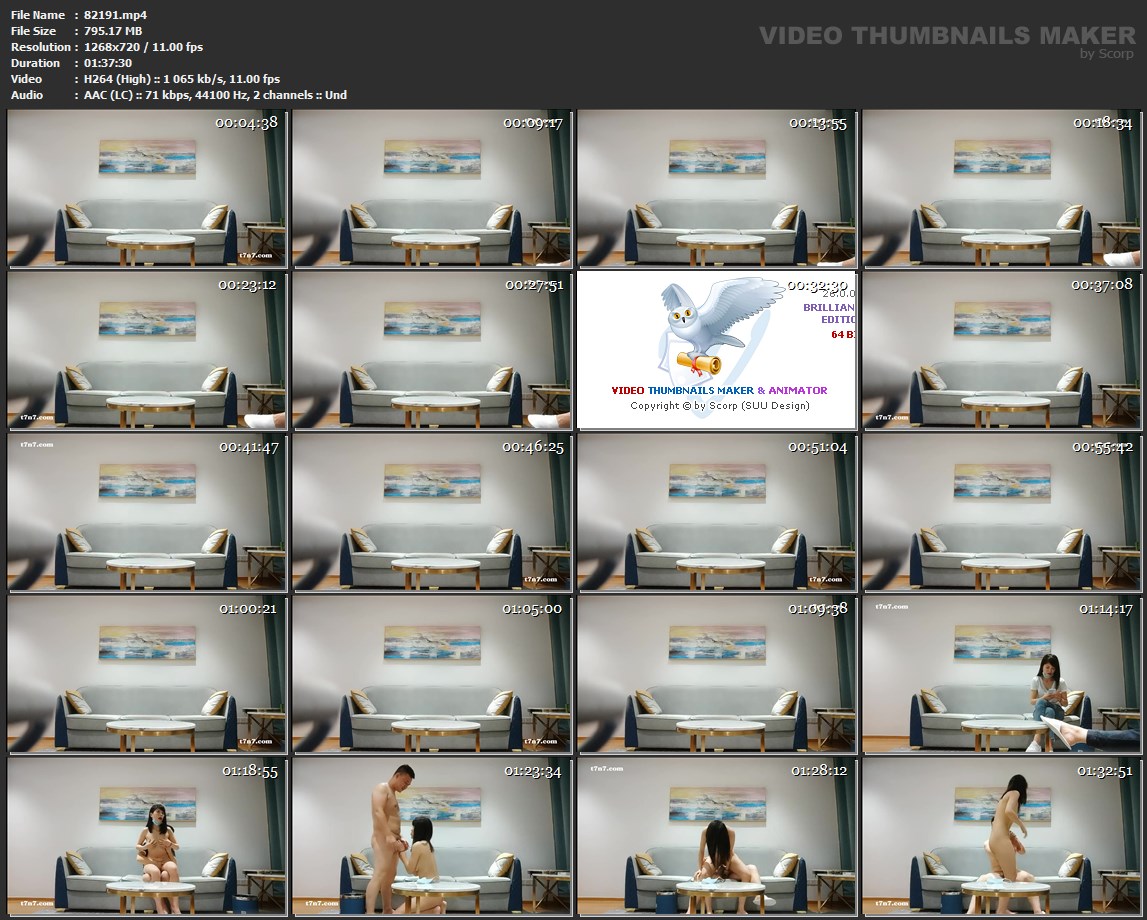Image resolution: width=1147 pixels, height=920 pixels.
Task: Select the thumbnail at timestamp 01:00:21
Action: pyautogui.click(x=146, y=674)
